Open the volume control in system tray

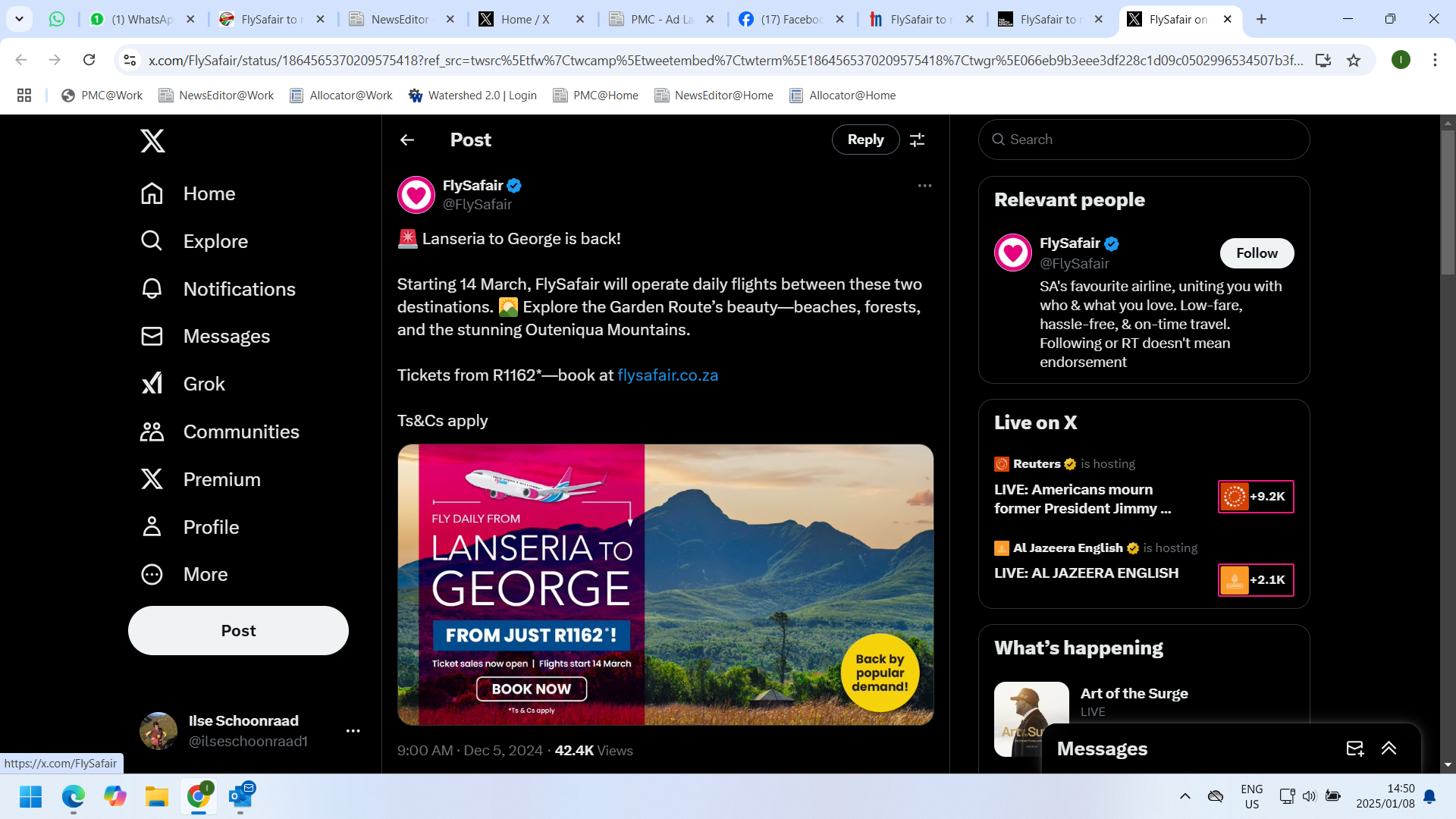(1309, 796)
